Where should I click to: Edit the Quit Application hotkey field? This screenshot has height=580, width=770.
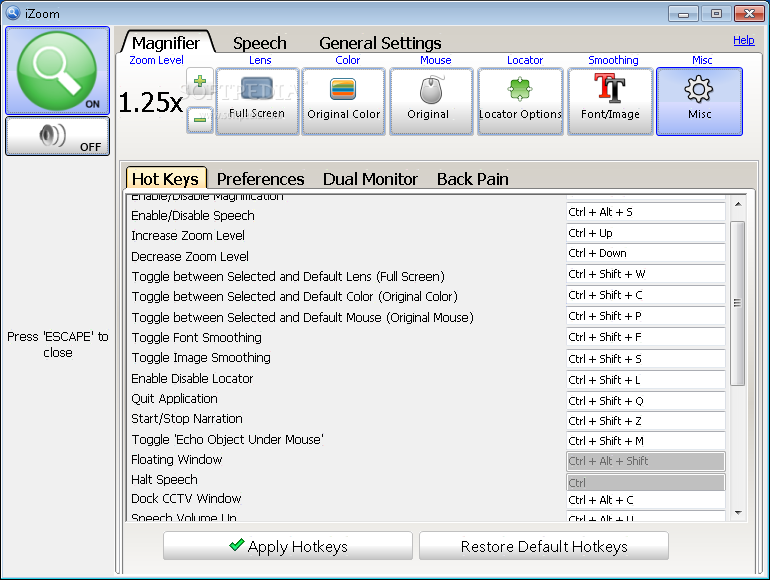(646, 401)
